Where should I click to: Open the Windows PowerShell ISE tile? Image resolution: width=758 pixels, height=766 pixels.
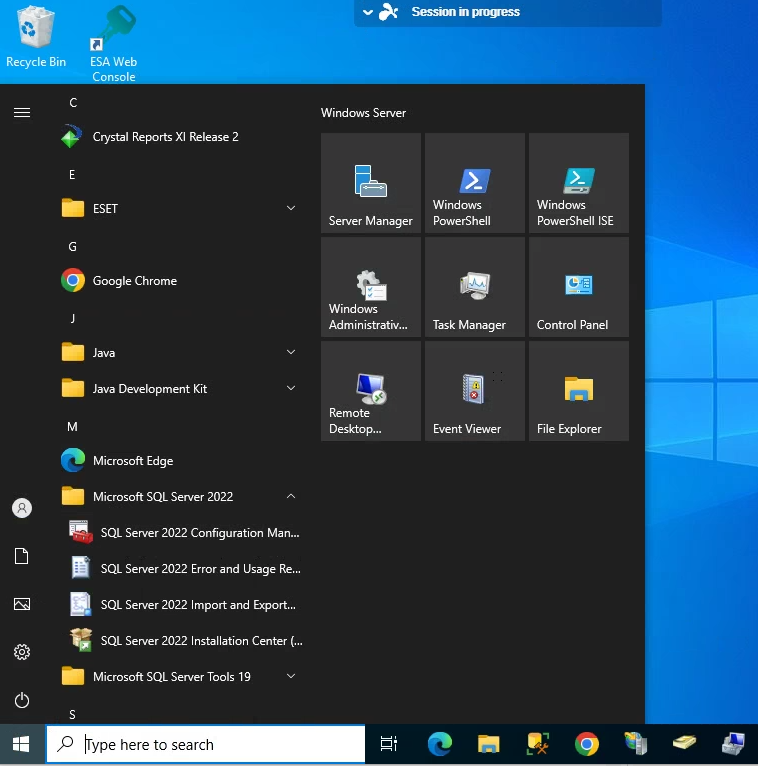(579, 183)
